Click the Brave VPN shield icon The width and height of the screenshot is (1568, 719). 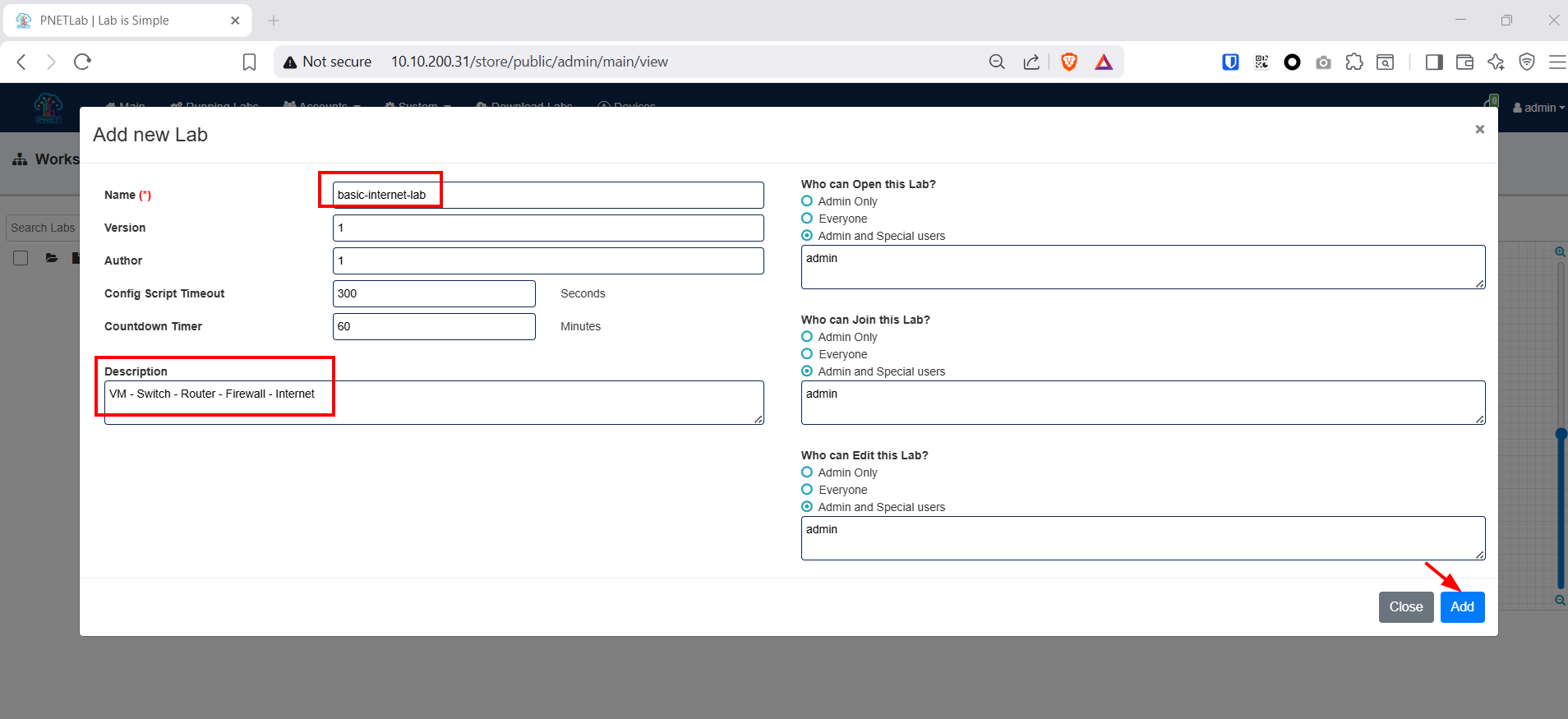tap(1527, 62)
